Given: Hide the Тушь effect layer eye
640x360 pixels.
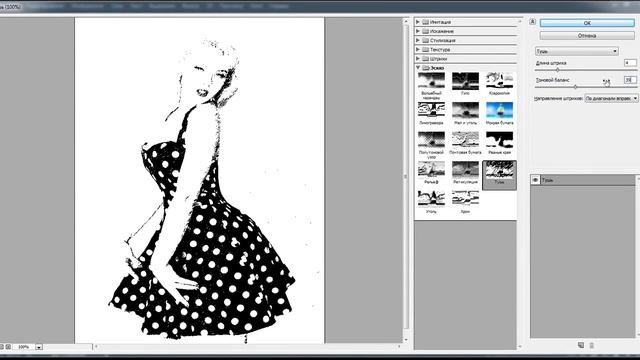Looking at the screenshot, I should [x=535, y=180].
